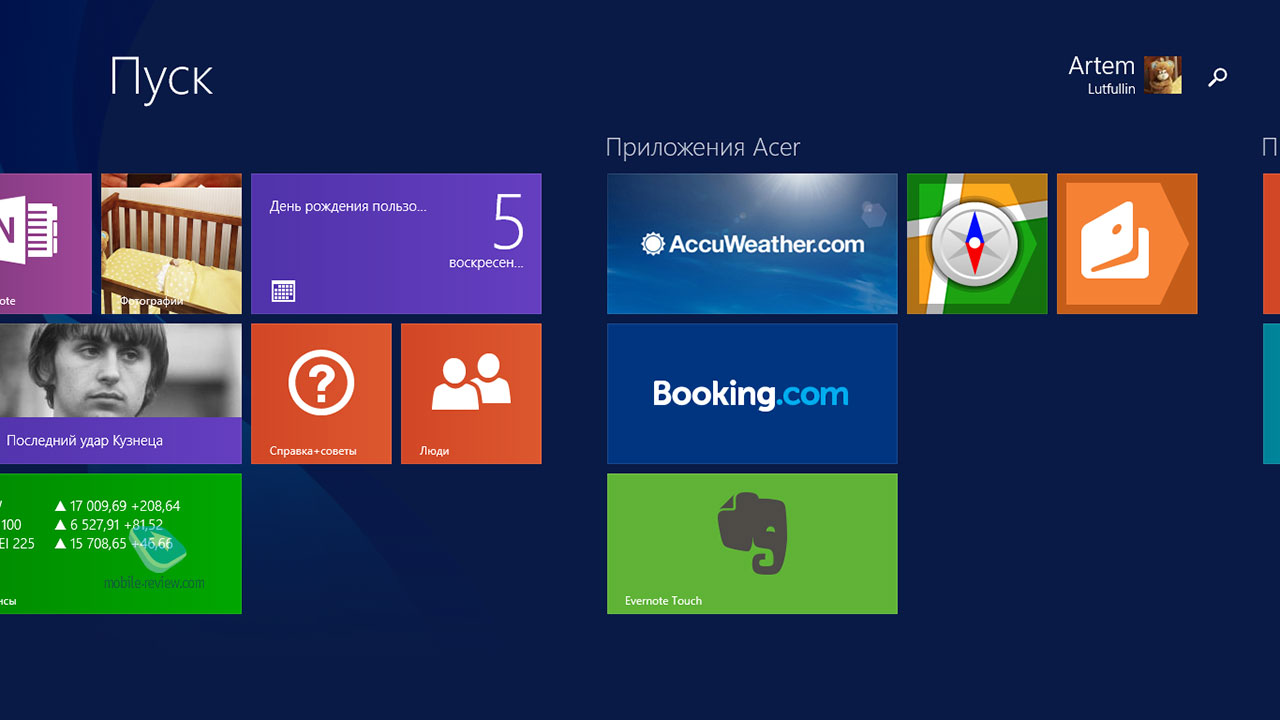Click the search magnifier icon
Viewport: 1280px width, 720px height.
1217,77
